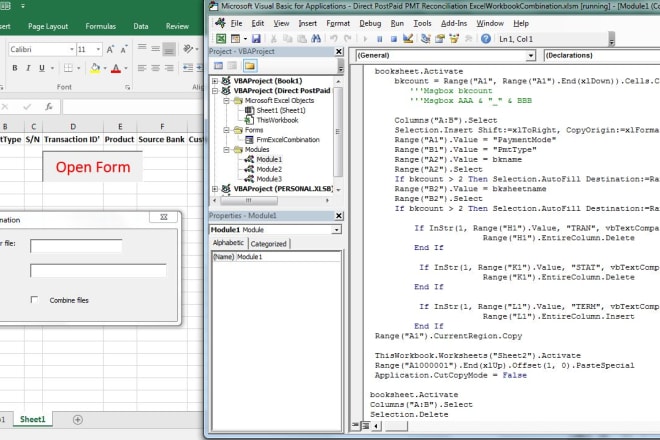The height and width of the screenshot is (440, 660).
Task: Save the VBA project with the floppy icon
Action: coord(256,39)
